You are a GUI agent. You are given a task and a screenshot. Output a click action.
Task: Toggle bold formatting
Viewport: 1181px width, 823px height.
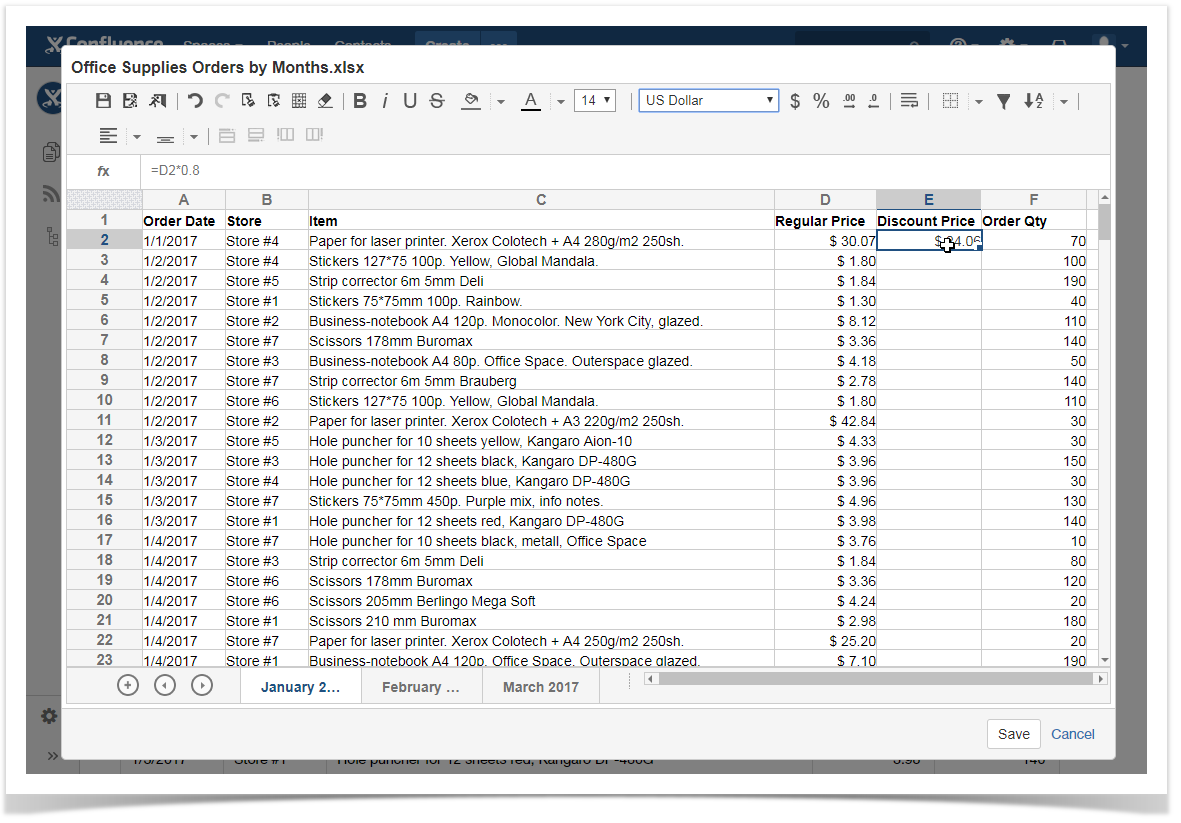coord(360,101)
